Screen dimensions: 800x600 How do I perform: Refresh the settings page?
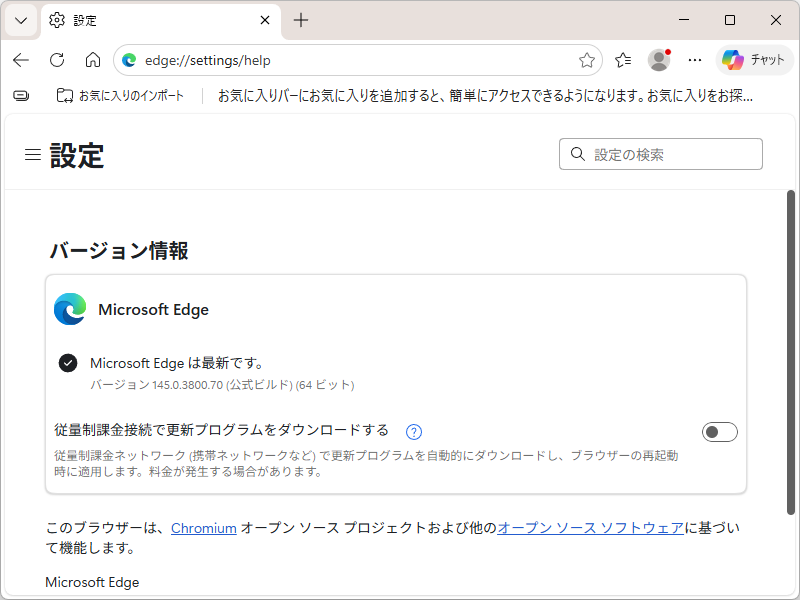57,60
